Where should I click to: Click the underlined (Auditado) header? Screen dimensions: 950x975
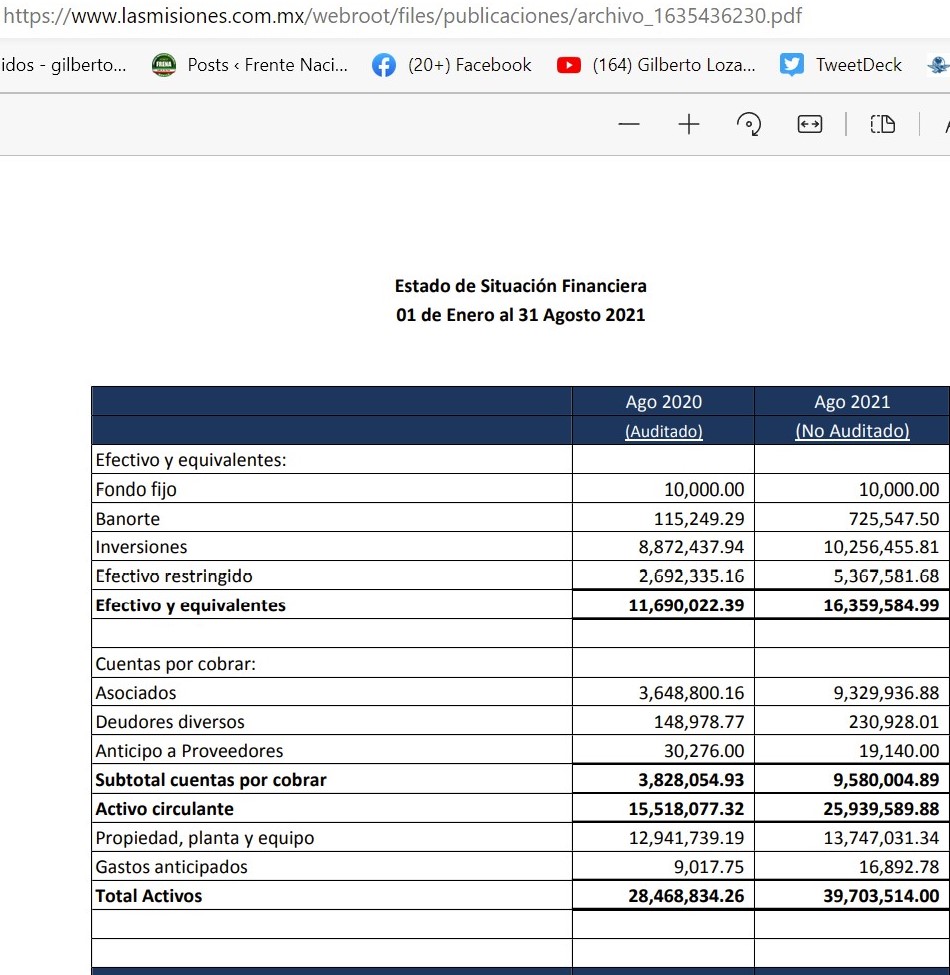click(x=663, y=431)
